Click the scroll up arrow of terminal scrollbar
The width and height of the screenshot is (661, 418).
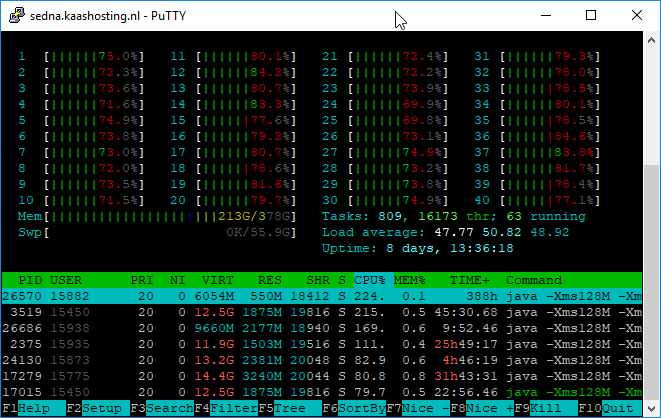(652, 40)
